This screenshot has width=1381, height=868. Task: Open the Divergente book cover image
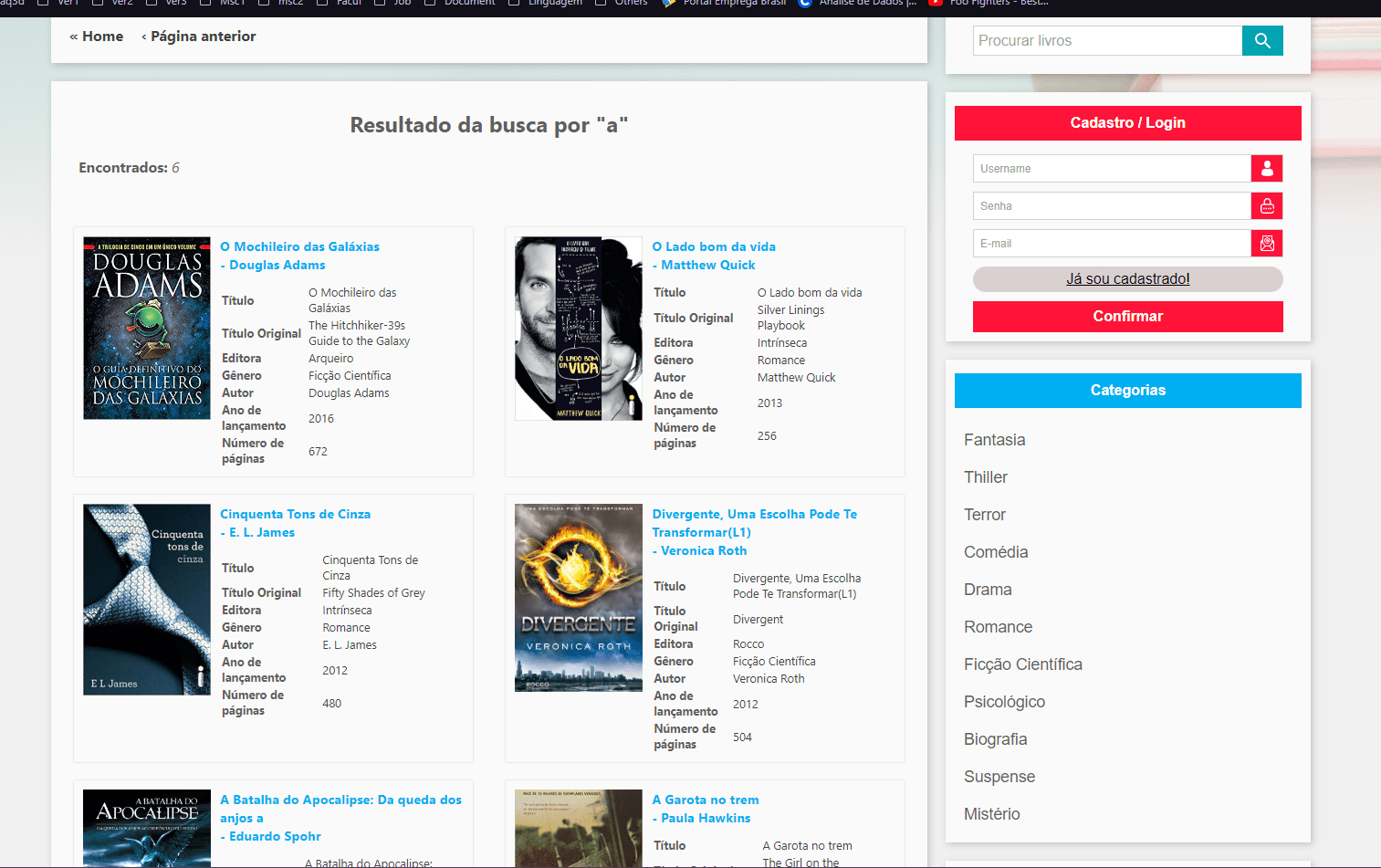coord(579,598)
